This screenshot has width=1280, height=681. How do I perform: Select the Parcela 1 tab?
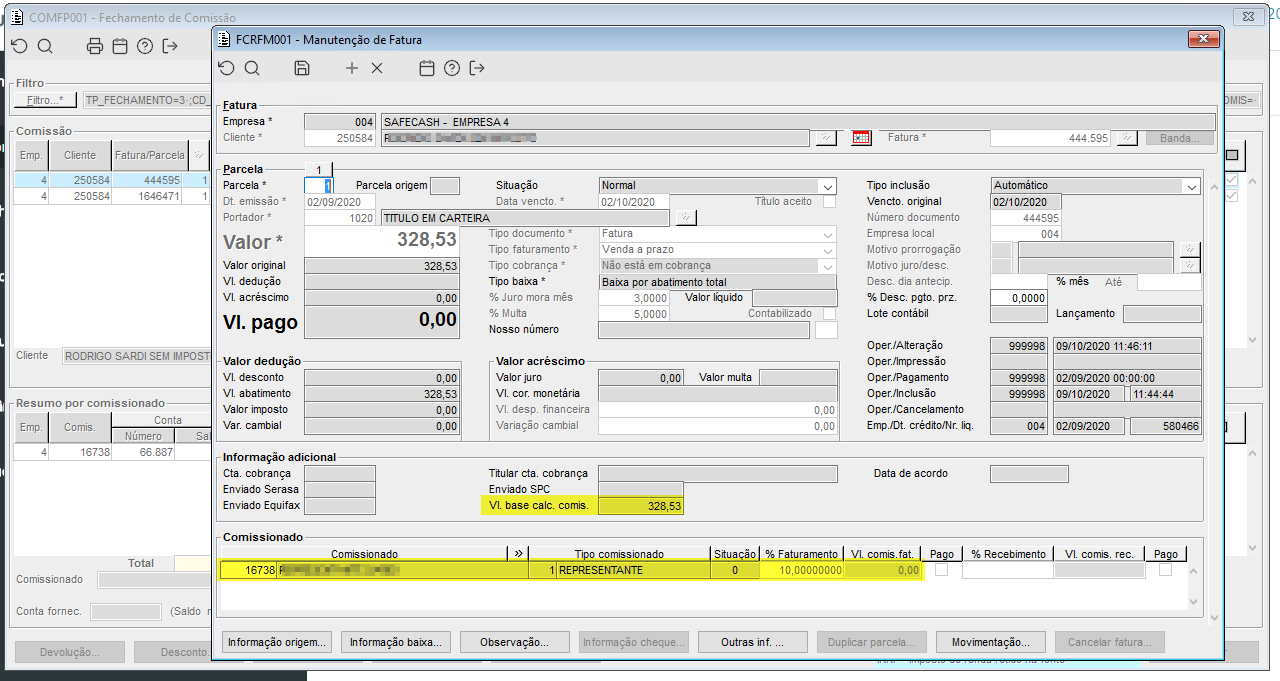(318, 169)
